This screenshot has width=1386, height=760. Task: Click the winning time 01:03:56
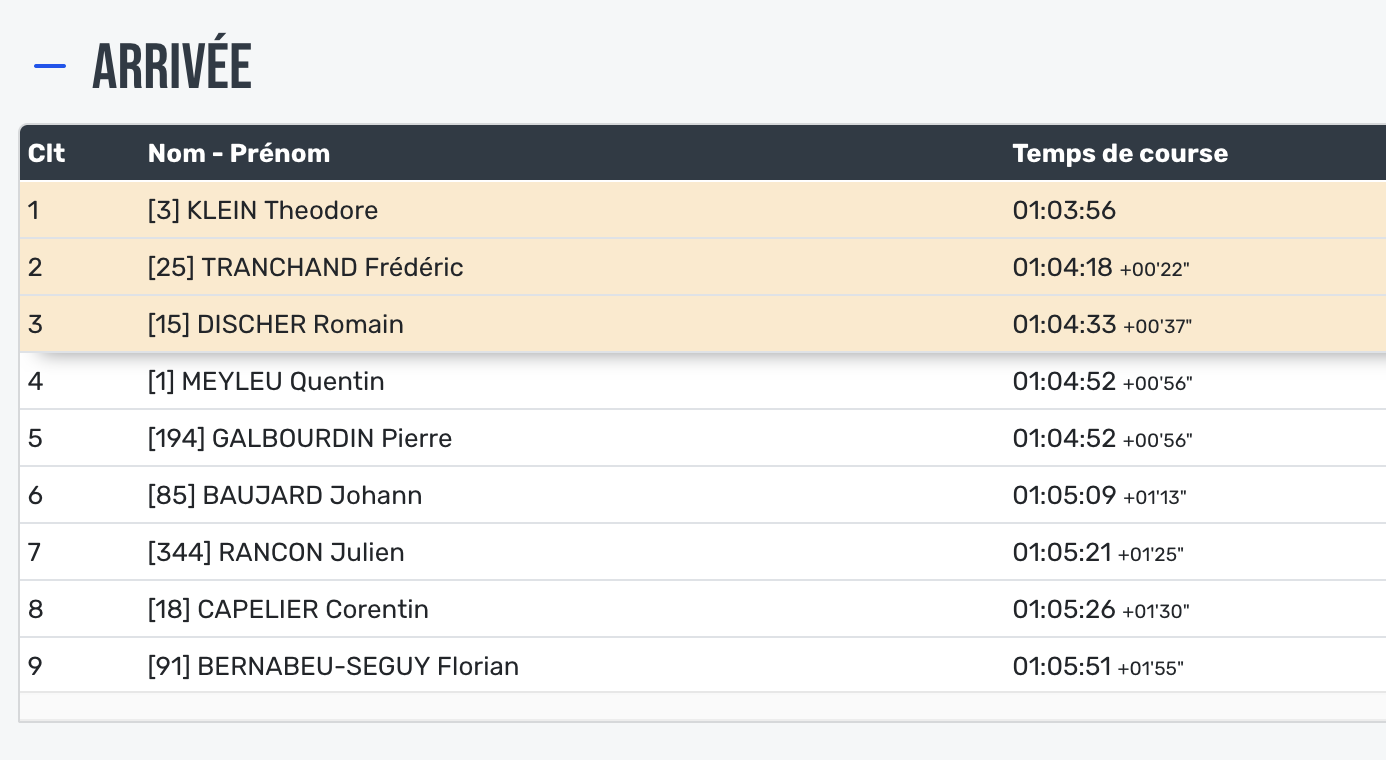point(1064,210)
